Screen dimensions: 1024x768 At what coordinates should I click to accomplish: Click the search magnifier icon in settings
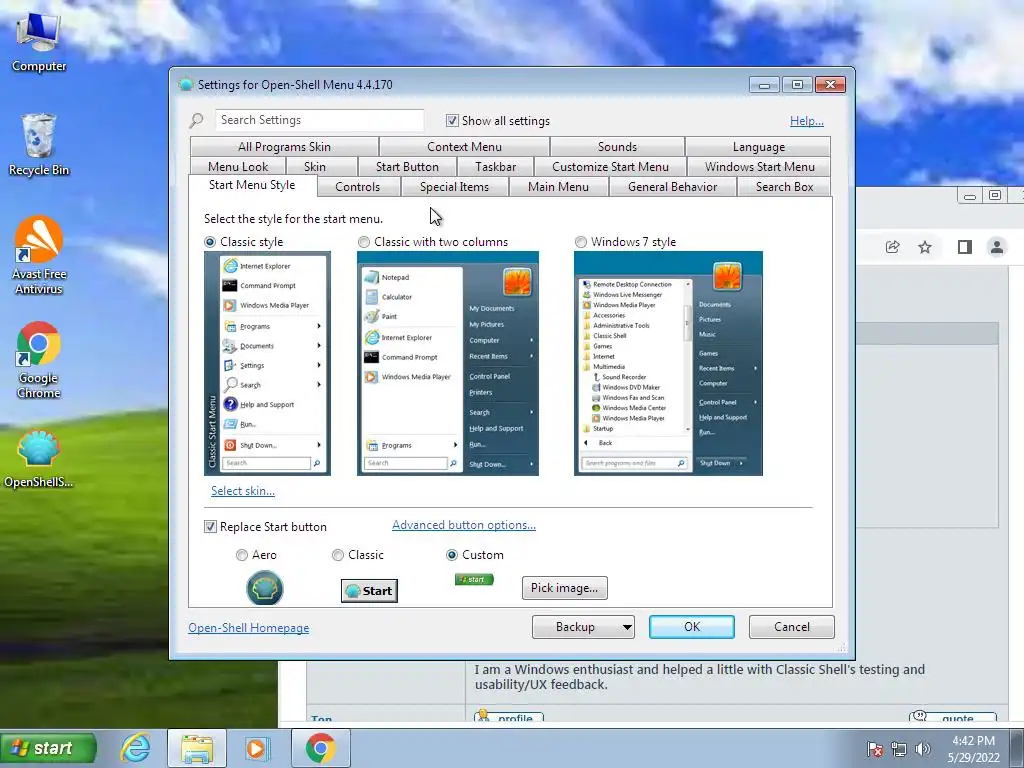[197, 120]
